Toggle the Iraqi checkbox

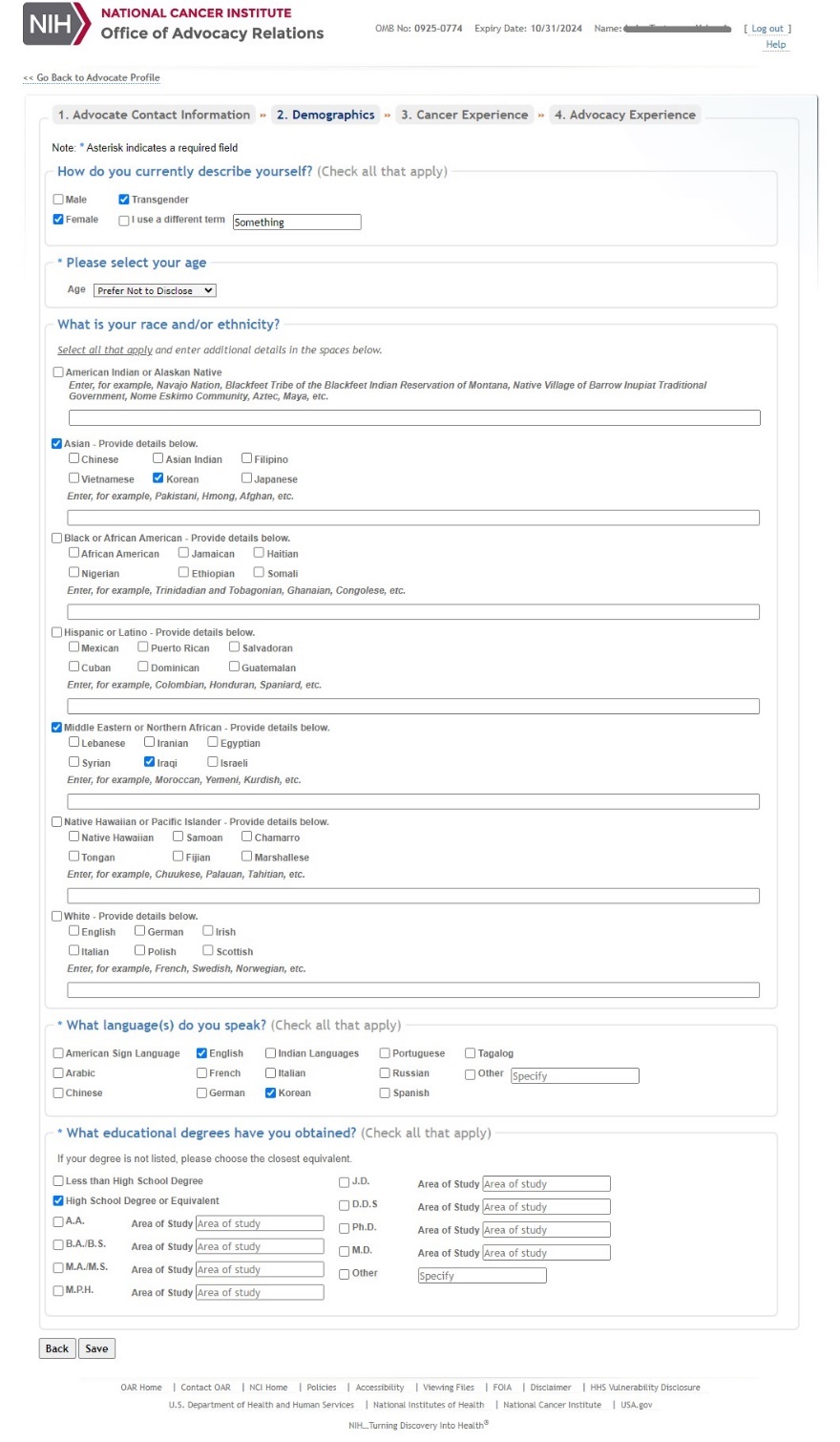coord(149,762)
